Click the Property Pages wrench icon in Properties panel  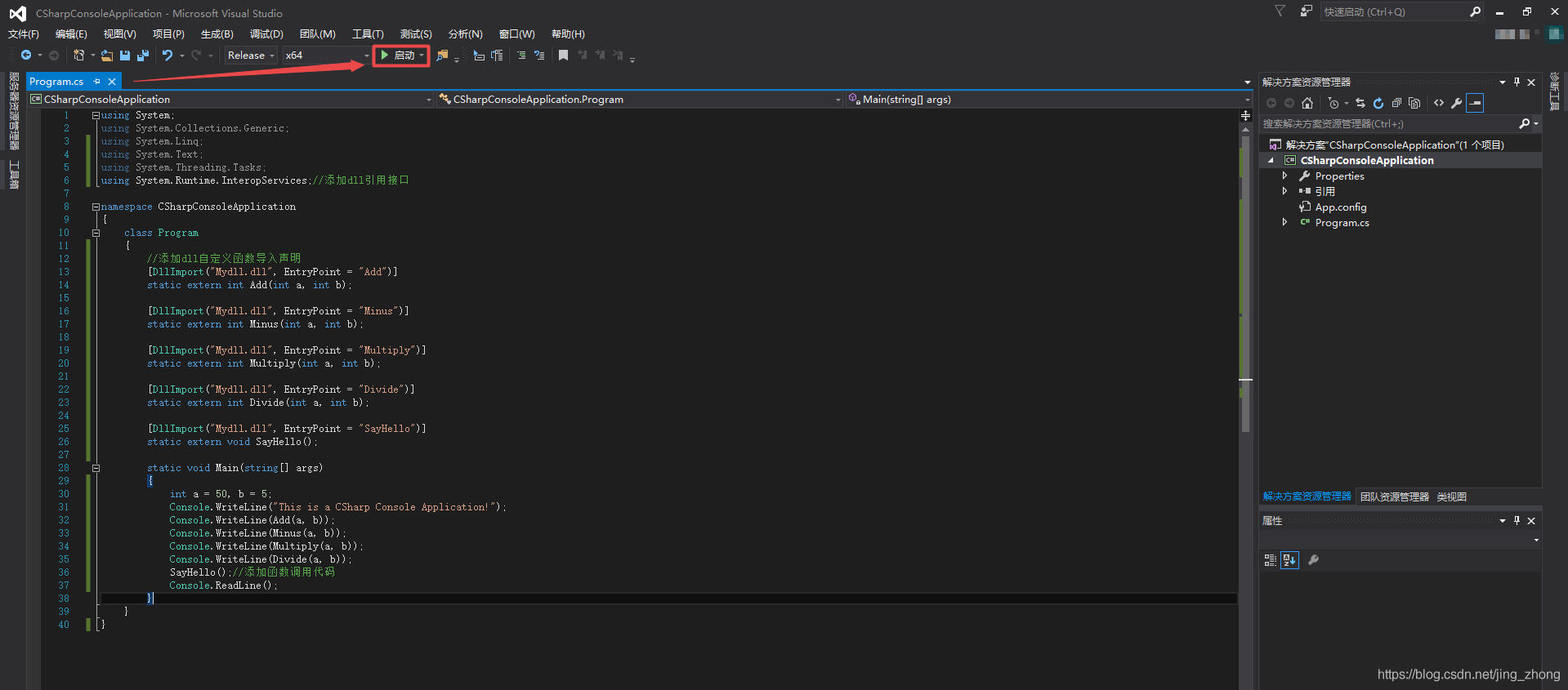click(x=1313, y=560)
